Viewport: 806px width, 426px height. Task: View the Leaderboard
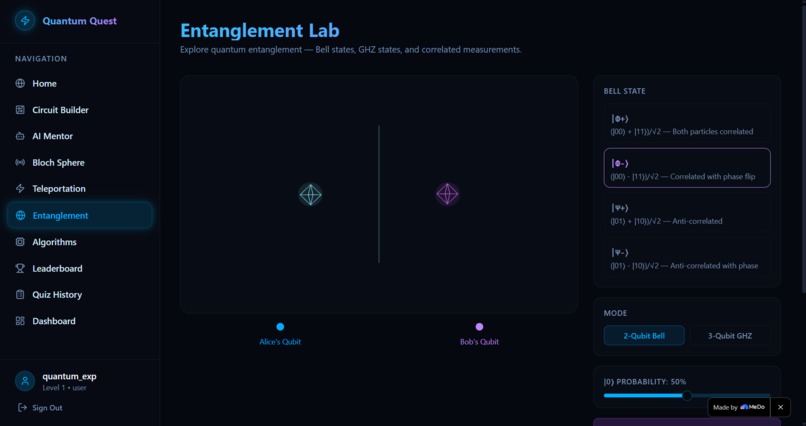click(80, 268)
